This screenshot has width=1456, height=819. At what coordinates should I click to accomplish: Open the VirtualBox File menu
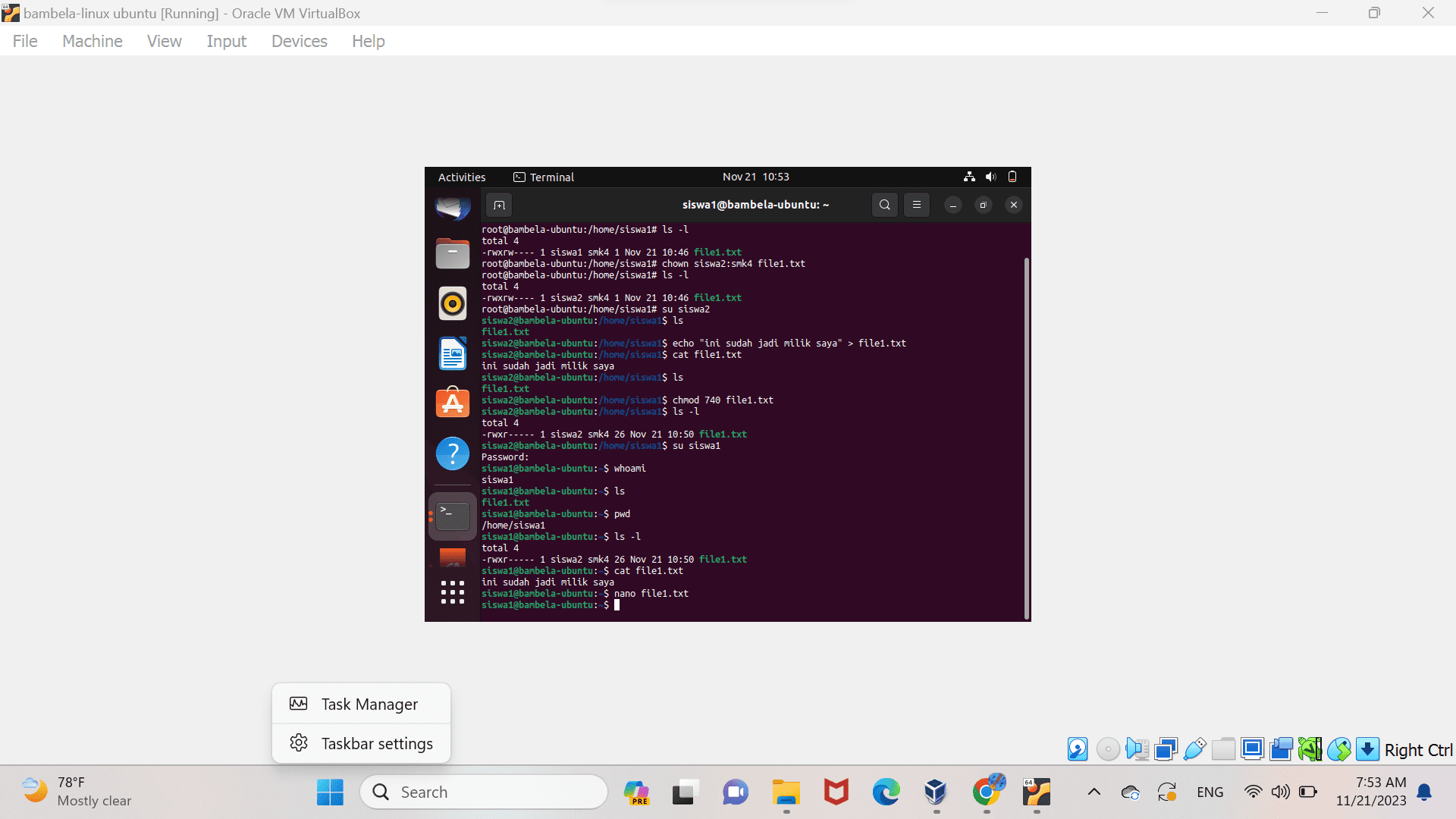[25, 41]
